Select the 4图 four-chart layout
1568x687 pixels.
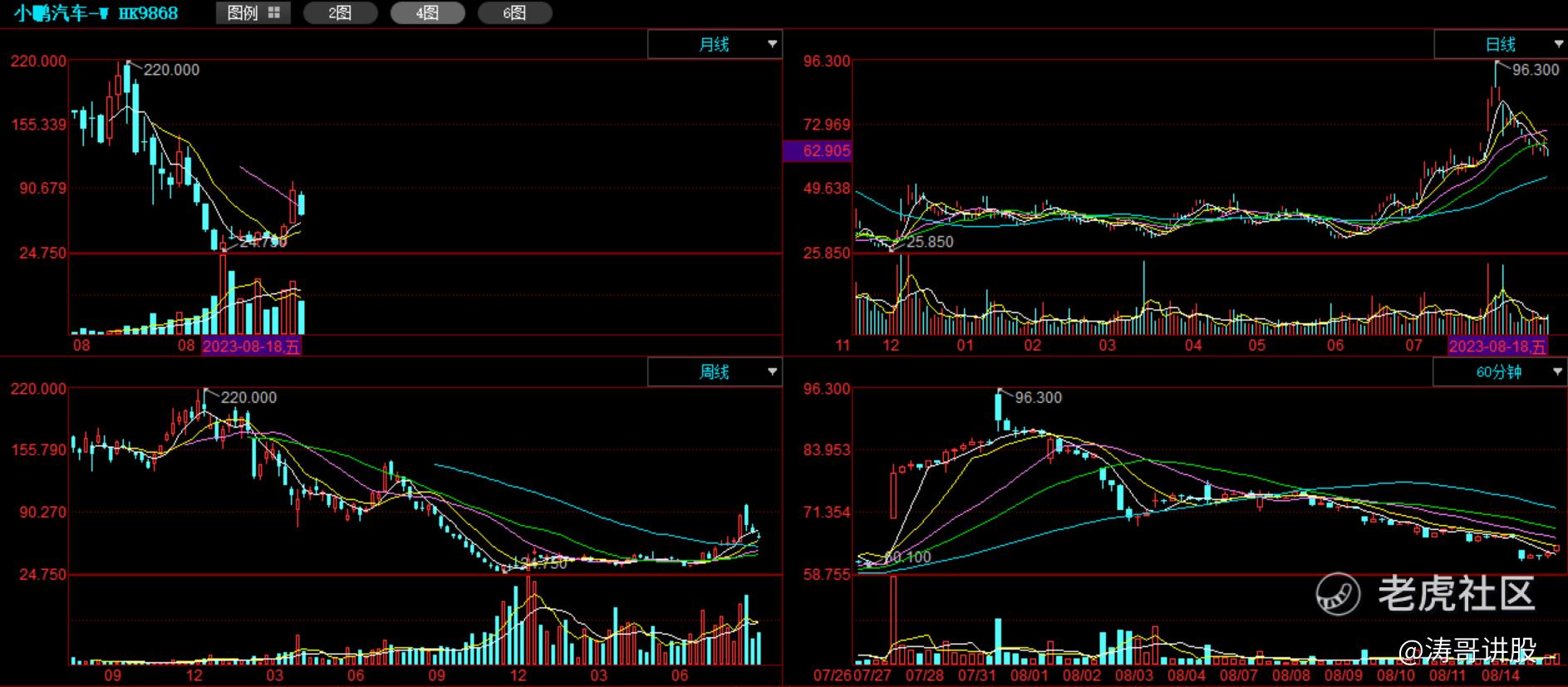pos(427,13)
